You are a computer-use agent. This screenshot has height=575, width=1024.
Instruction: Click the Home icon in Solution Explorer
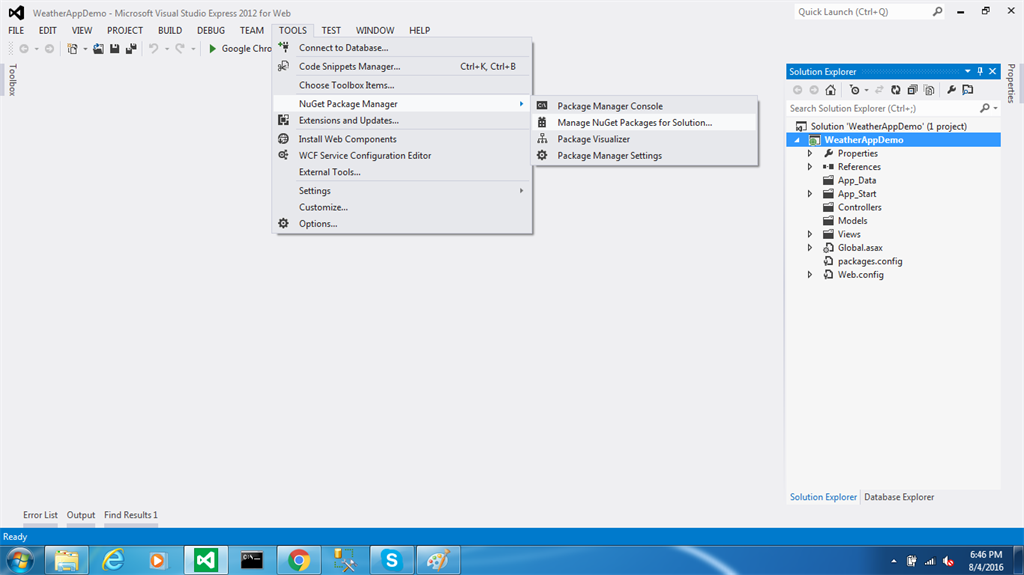point(830,90)
